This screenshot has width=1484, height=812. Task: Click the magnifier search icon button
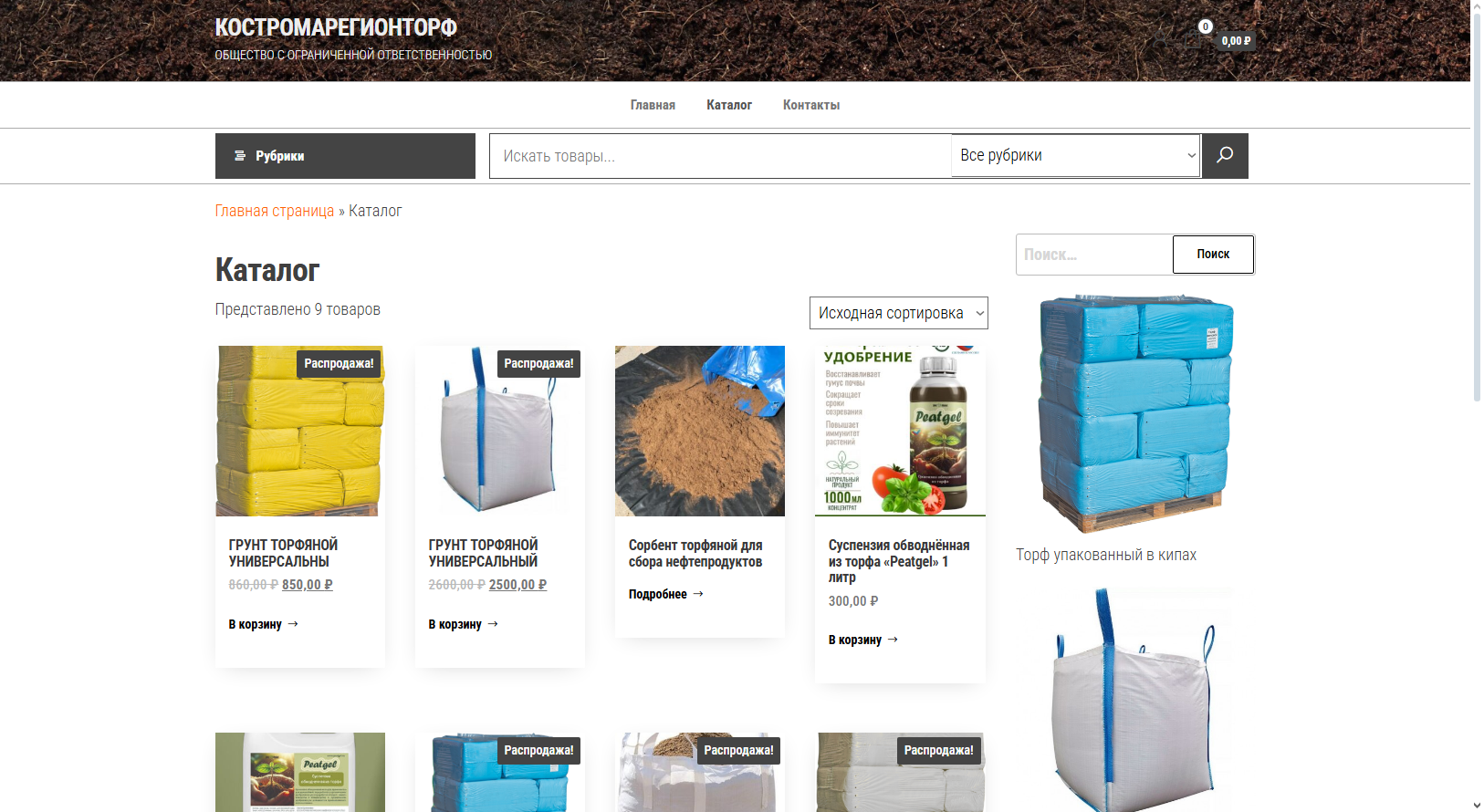point(1225,156)
